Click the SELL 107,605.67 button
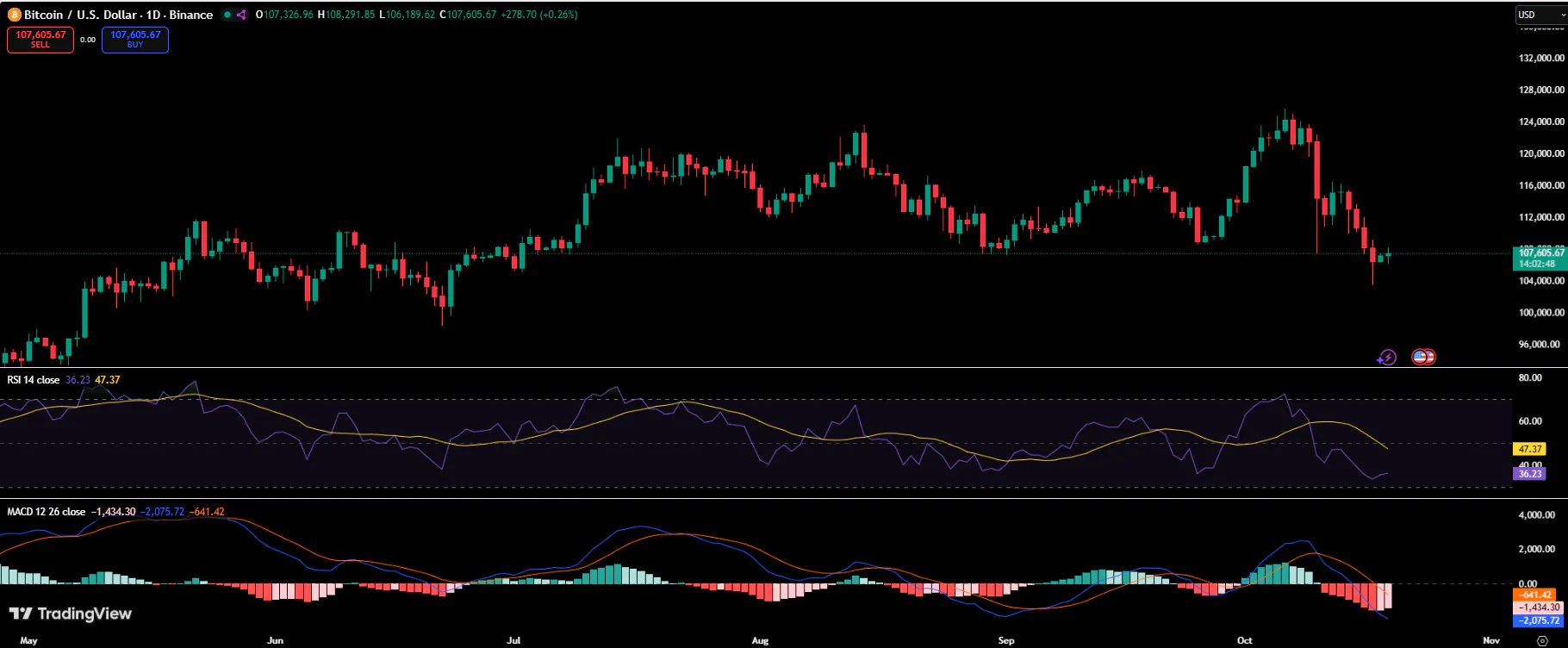This screenshot has width=1568, height=648. [x=40, y=40]
